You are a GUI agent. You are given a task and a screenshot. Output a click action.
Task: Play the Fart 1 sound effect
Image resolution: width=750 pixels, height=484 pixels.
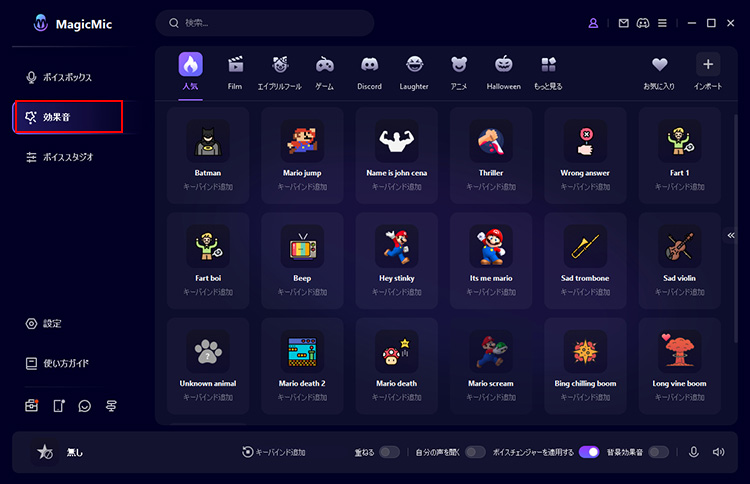tap(679, 142)
